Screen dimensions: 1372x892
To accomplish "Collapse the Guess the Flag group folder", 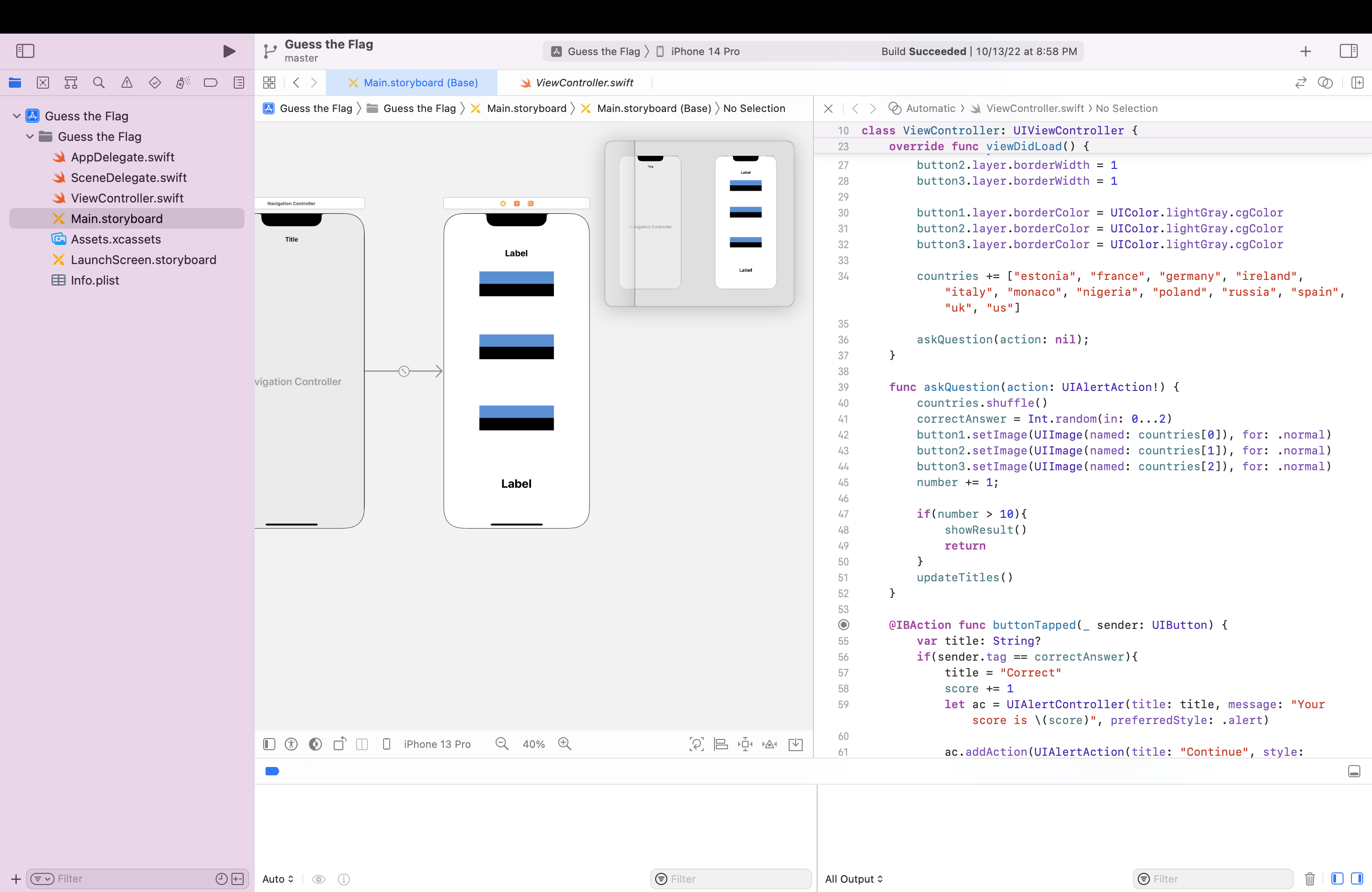I will [30, 137].
